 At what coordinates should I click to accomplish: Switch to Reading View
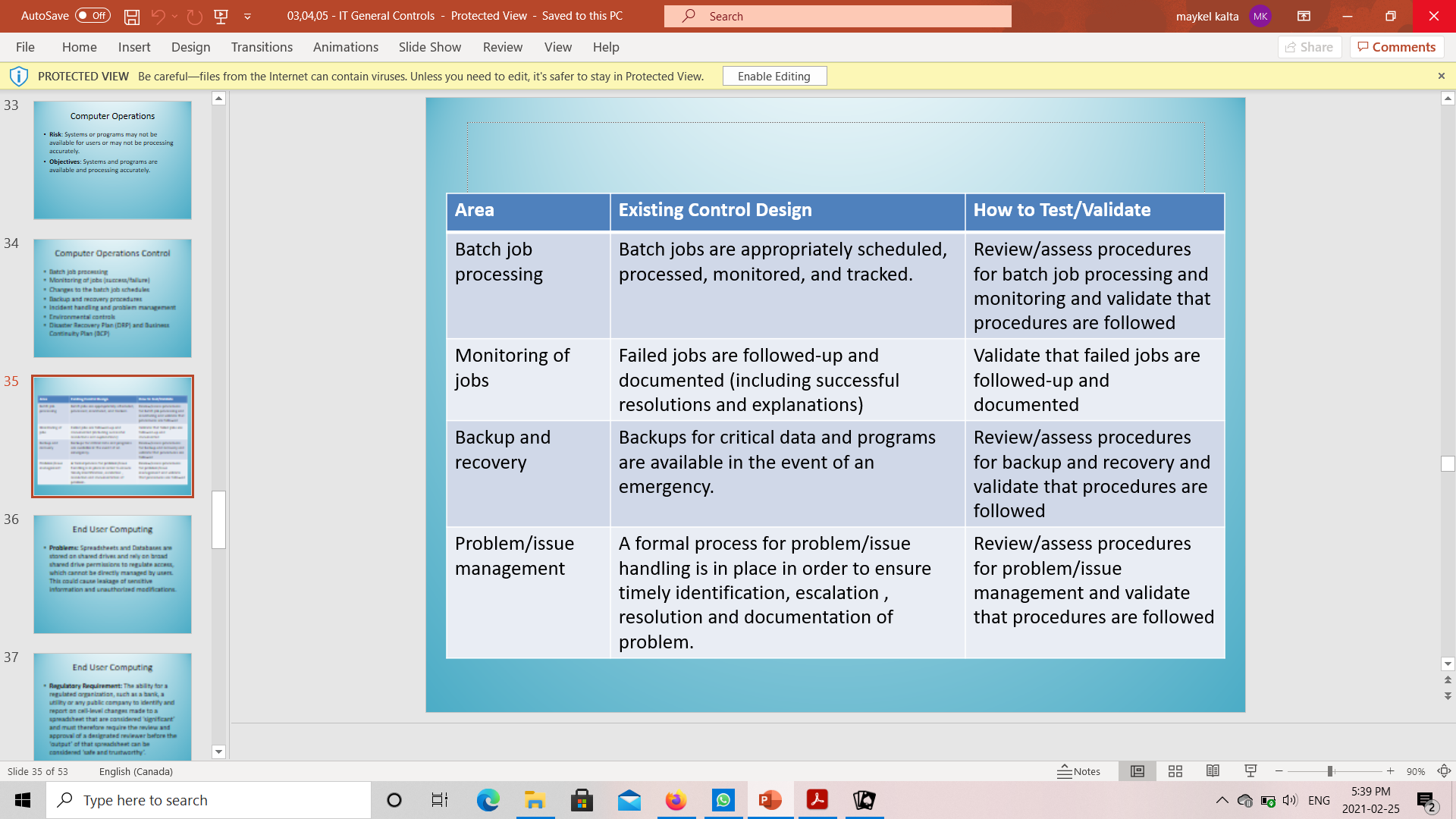tap(1213, 771)
